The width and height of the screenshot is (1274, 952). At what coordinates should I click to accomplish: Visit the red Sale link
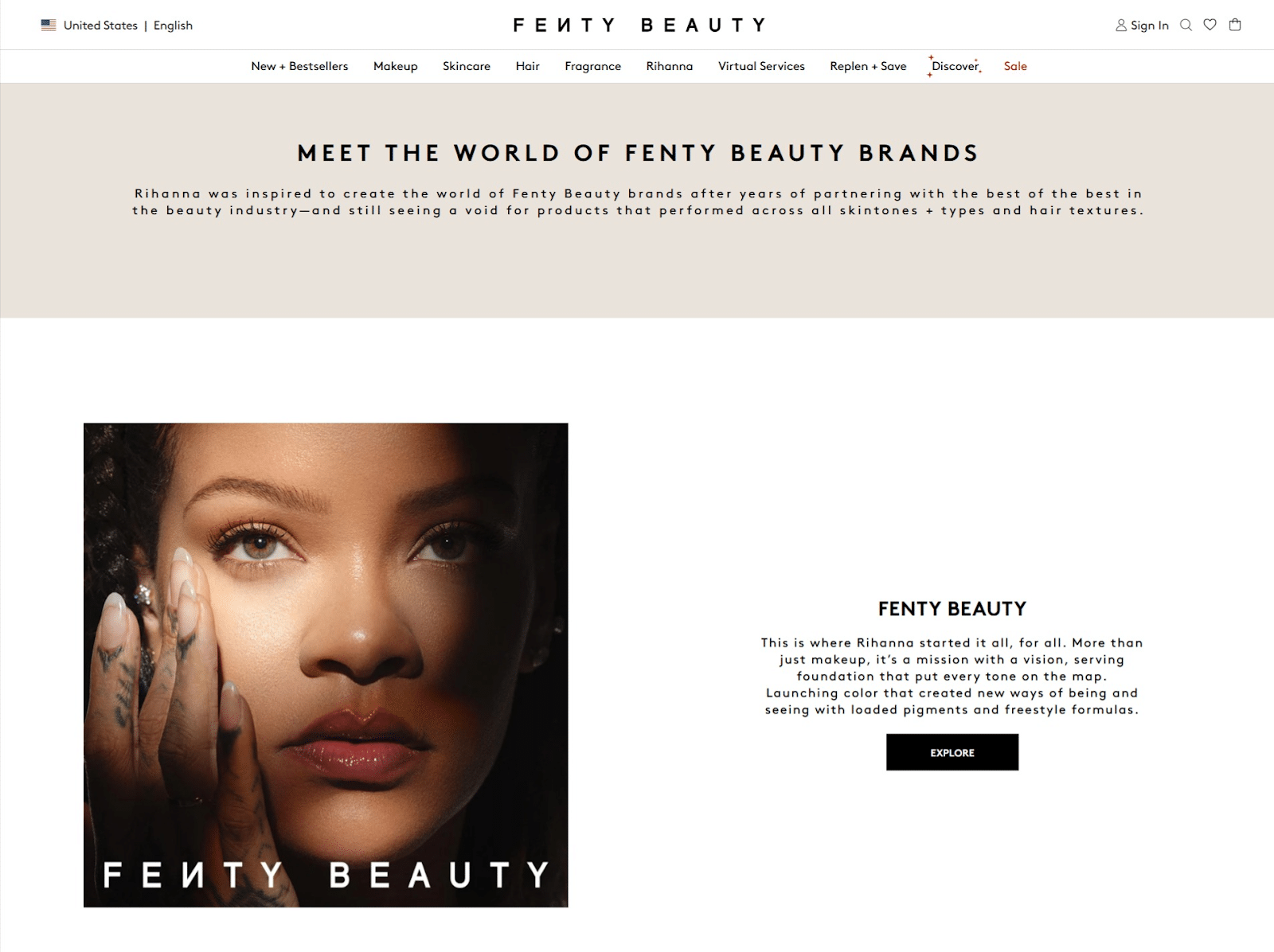click(1015, 66)
